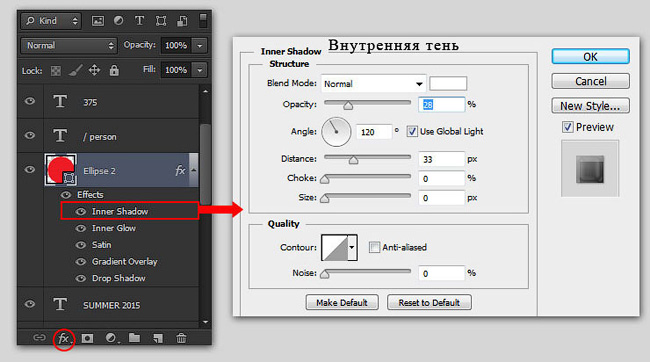The width and height of the screenshot is (650, 362).
Task: Click the Size slider handle
Action: (325, 198)
